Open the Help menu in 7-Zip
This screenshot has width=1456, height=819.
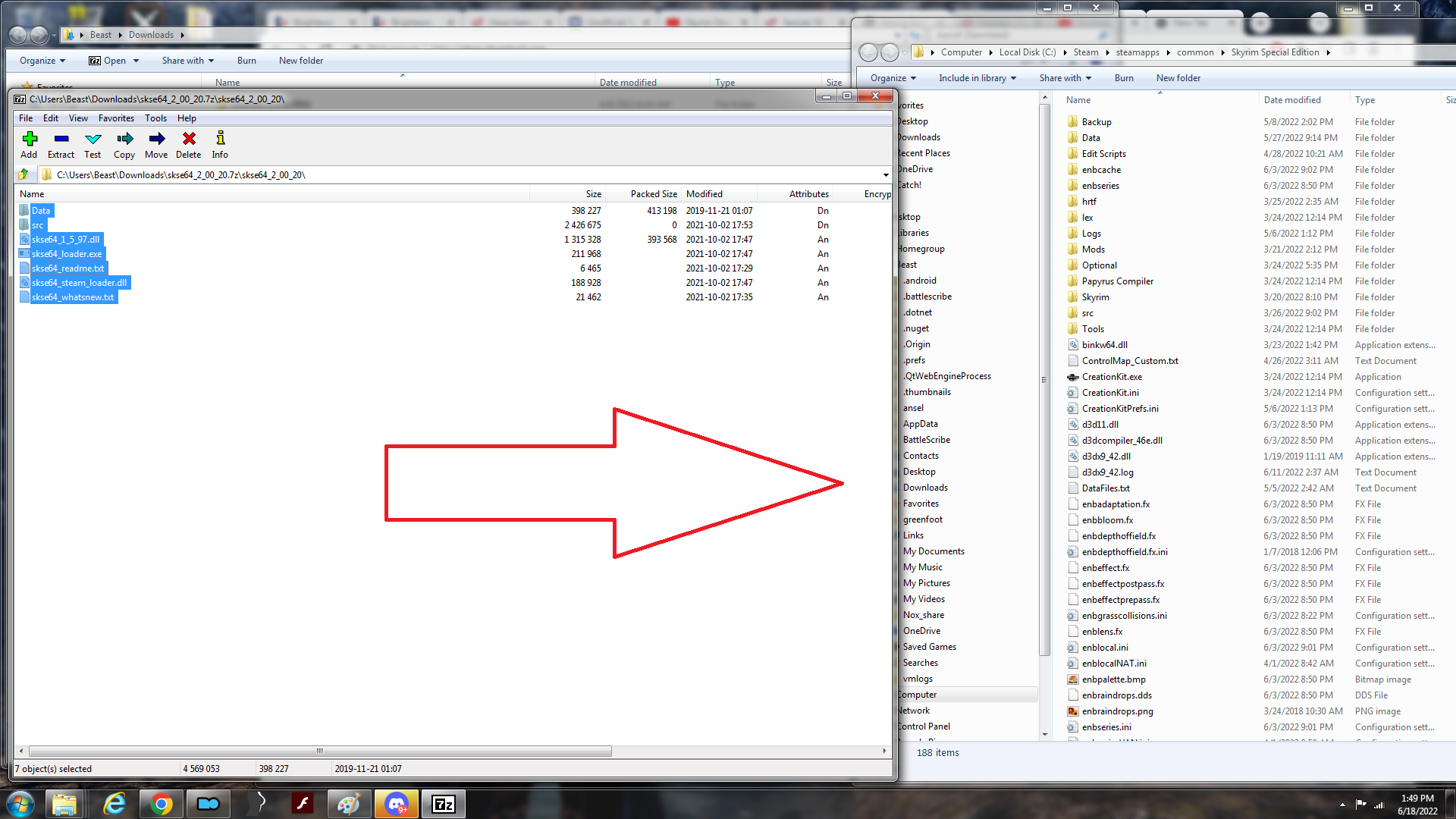pyautogui.click(x=187, y=118)
